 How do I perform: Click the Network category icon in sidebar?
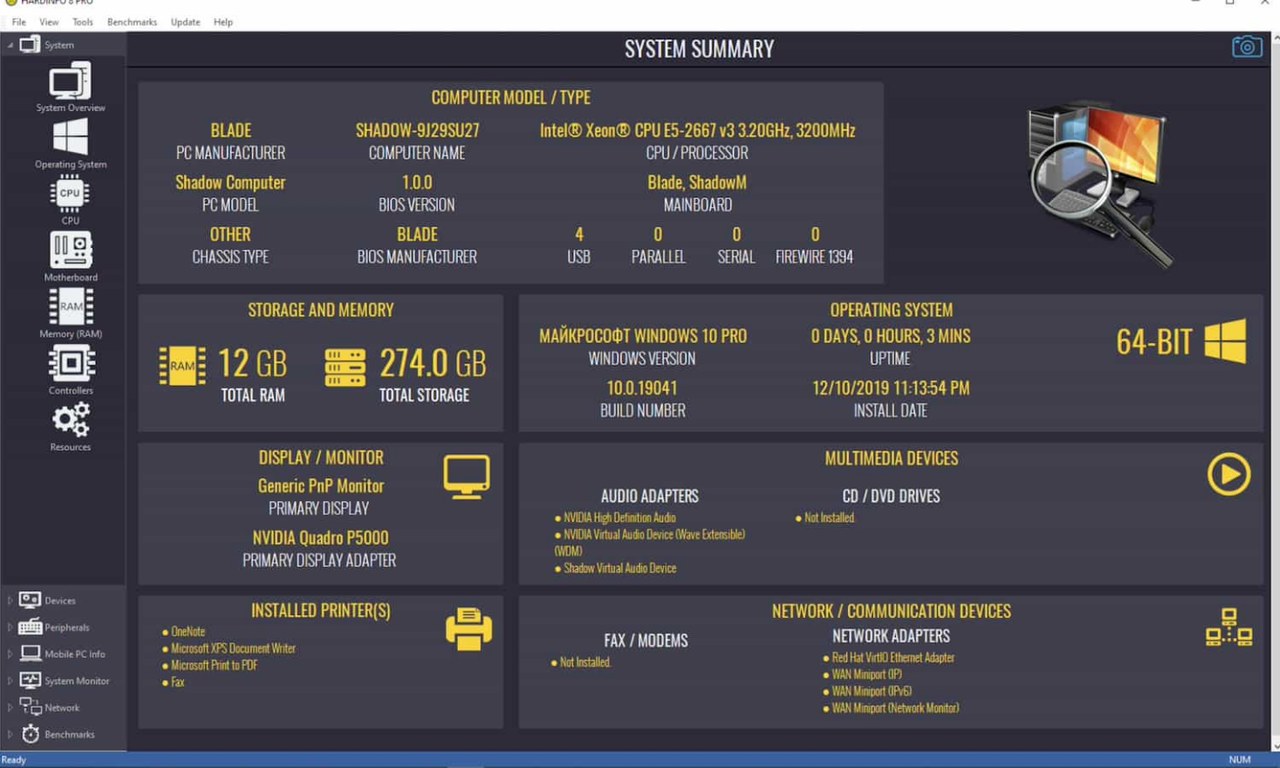tap(30, 707)
